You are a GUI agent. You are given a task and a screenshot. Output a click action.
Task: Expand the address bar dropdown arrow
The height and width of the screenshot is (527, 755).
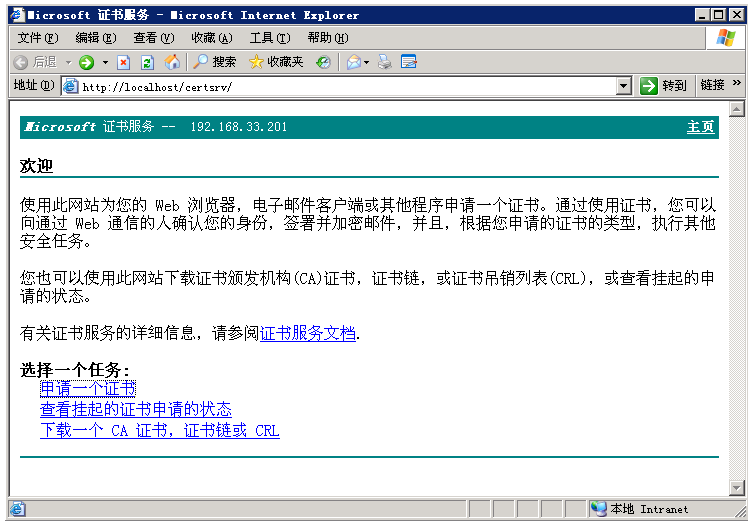tap(624, 86)
